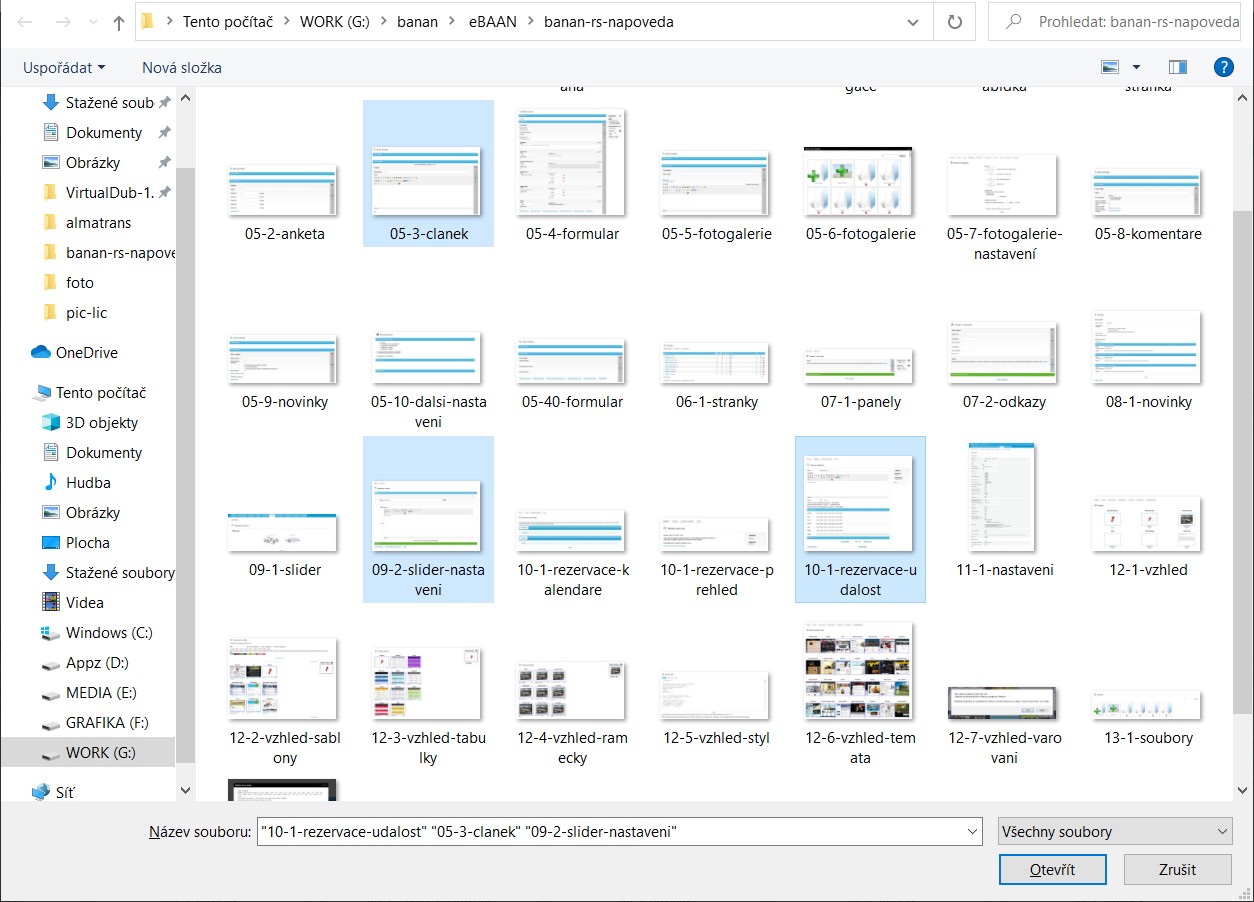Open Hudba folder in sidebar
The width and height of the screenshot is (1254, 902).
tap(88, 482)
